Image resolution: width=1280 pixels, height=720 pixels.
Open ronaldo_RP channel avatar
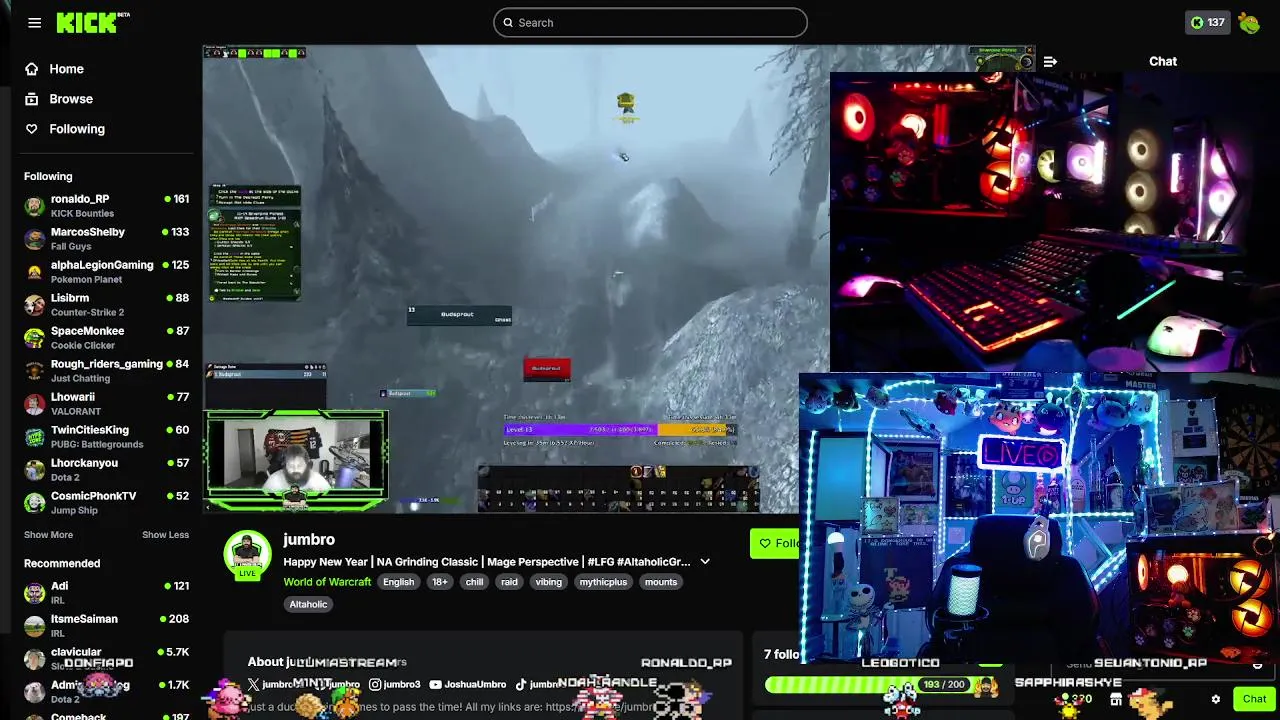tap(35, 206)
